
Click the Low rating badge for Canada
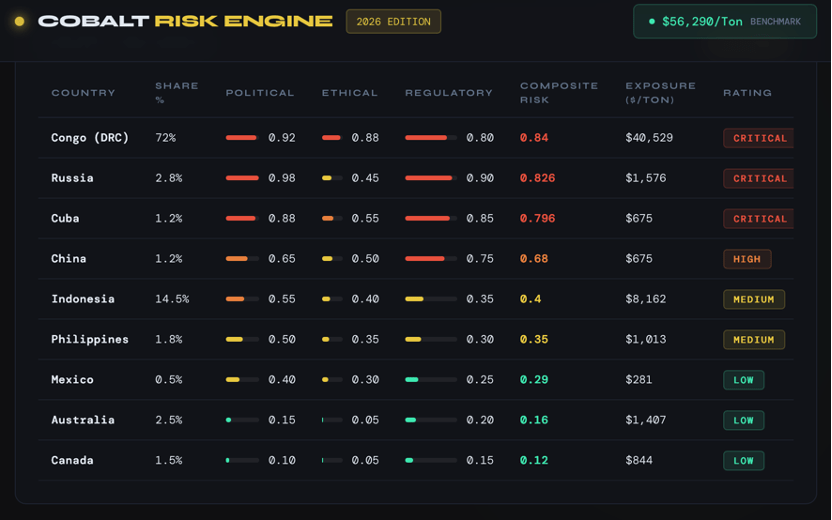point(743,461)
